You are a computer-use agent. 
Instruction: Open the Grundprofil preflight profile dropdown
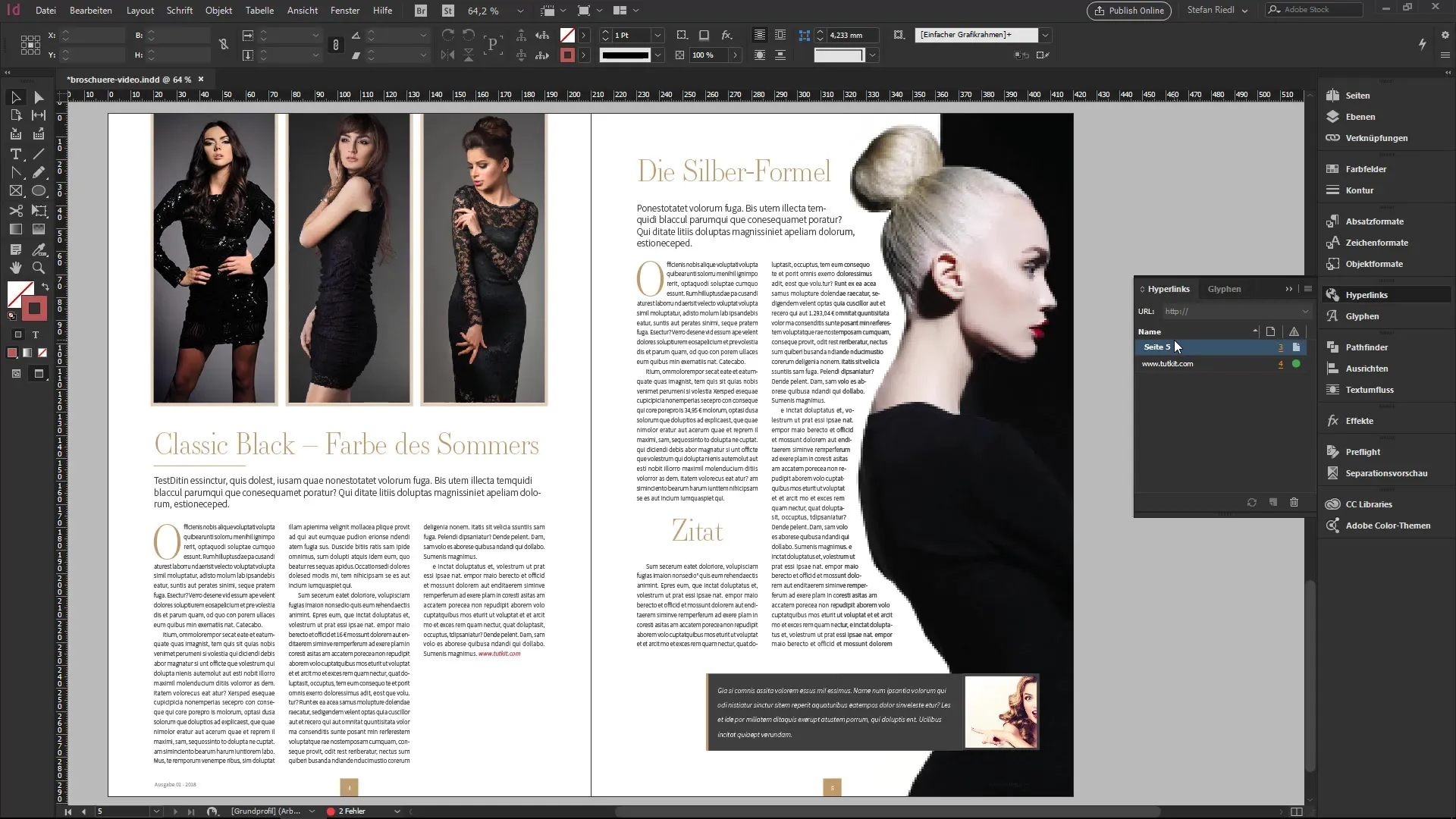(312, 811)
